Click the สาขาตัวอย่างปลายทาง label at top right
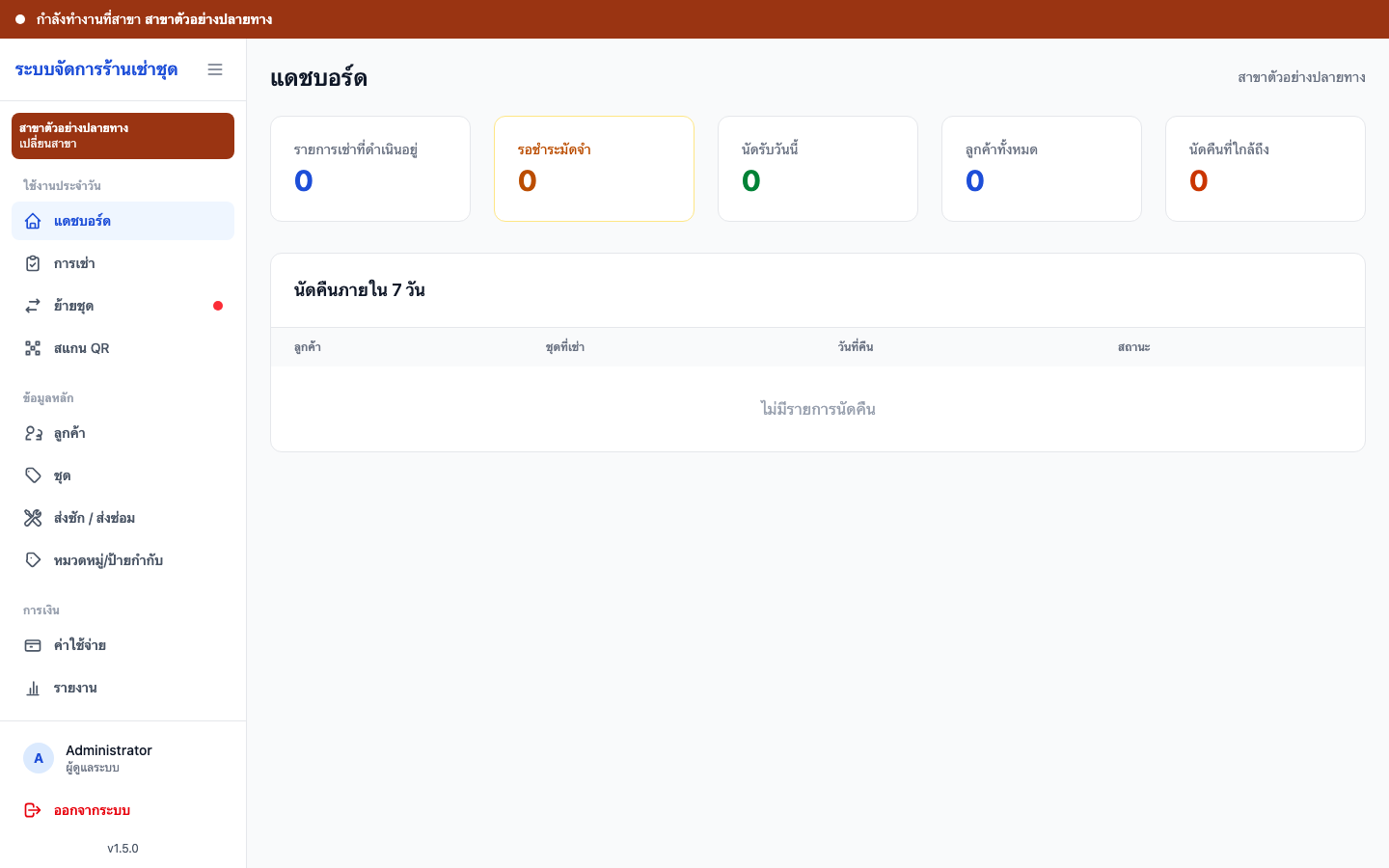The width and height of the screenshot is (1389, 868). [1301, 77]
